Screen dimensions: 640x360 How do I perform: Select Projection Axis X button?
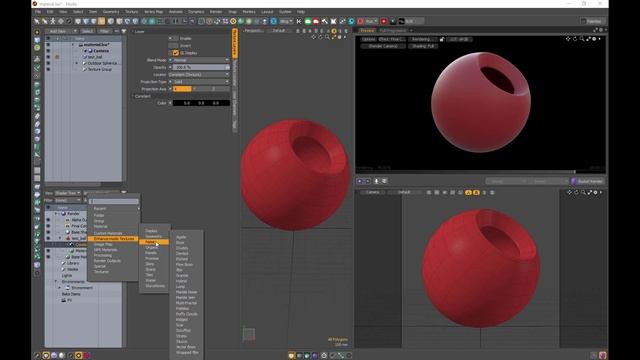(182, 89)
